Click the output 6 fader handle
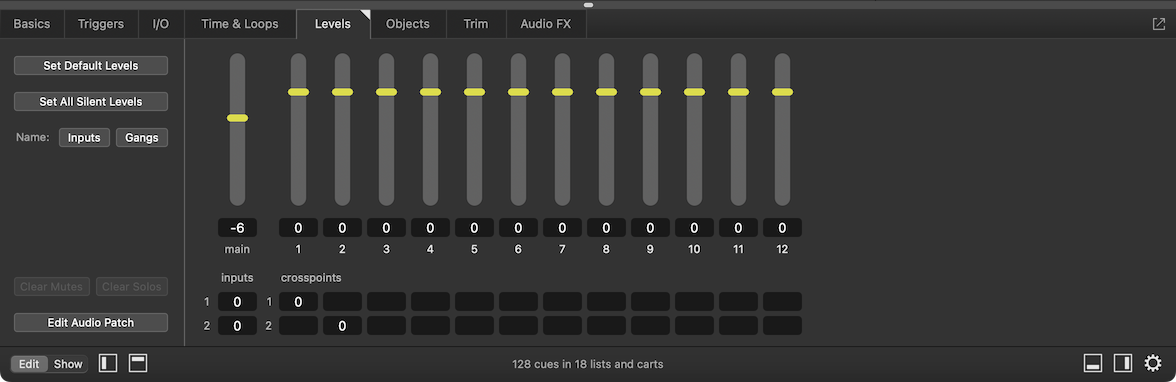1176x382 pixels. [518, 92]
